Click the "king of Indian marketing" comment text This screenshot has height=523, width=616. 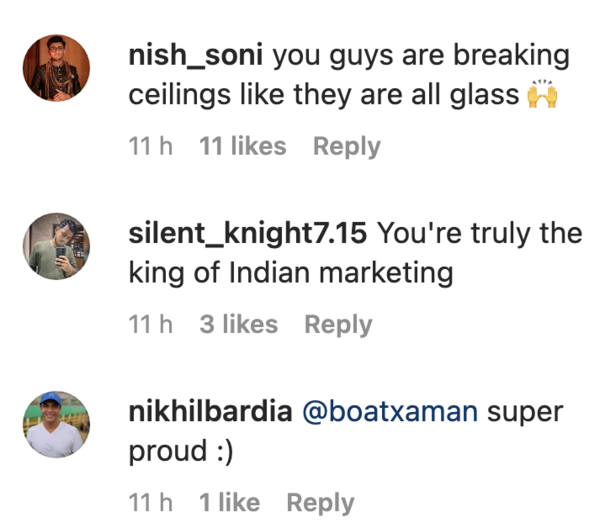(x=290, y=272)
